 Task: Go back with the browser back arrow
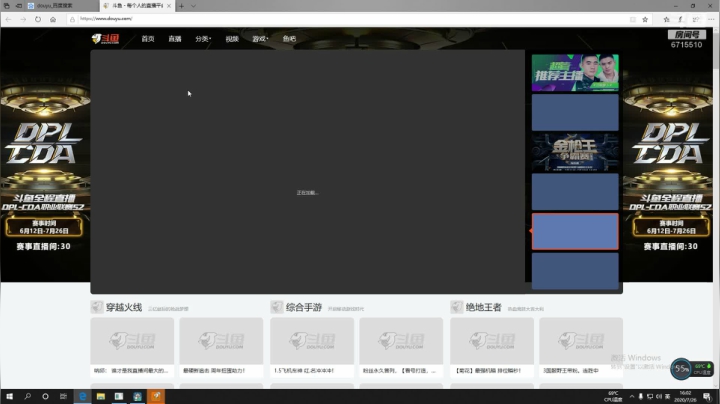tap(8, 19)
